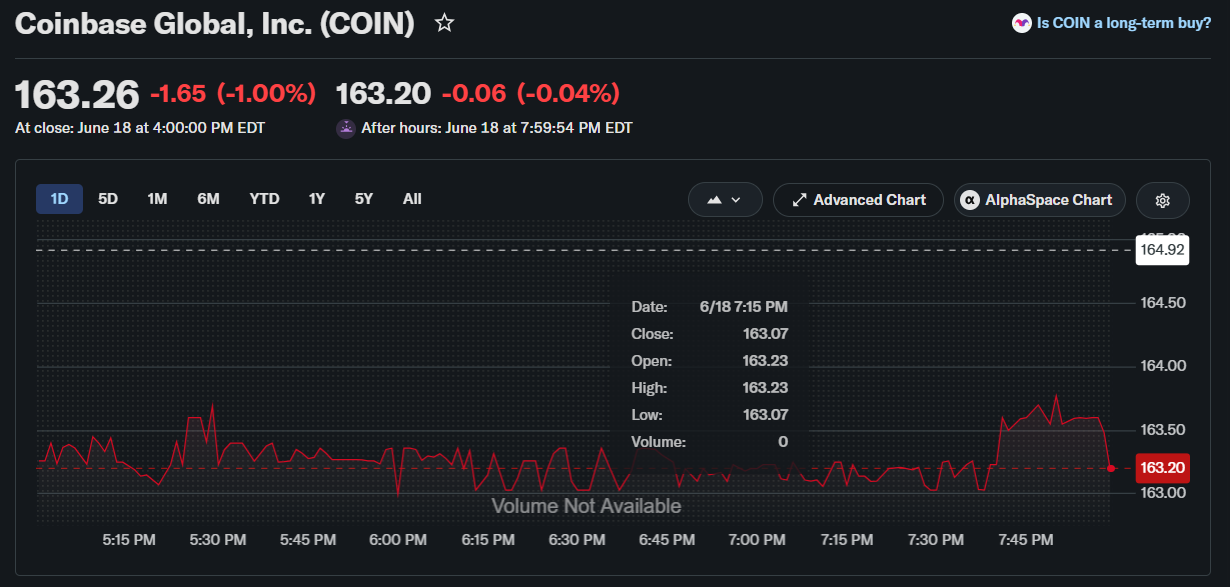Click the 164.50 price axis label

point(1163,303)
